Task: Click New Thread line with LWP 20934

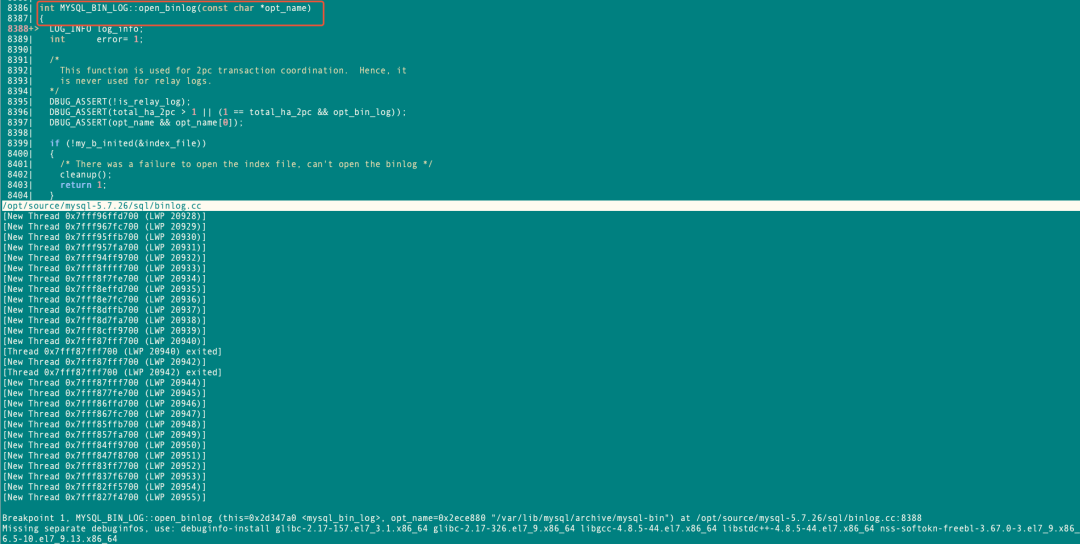Action: click(x=104, y=278)
